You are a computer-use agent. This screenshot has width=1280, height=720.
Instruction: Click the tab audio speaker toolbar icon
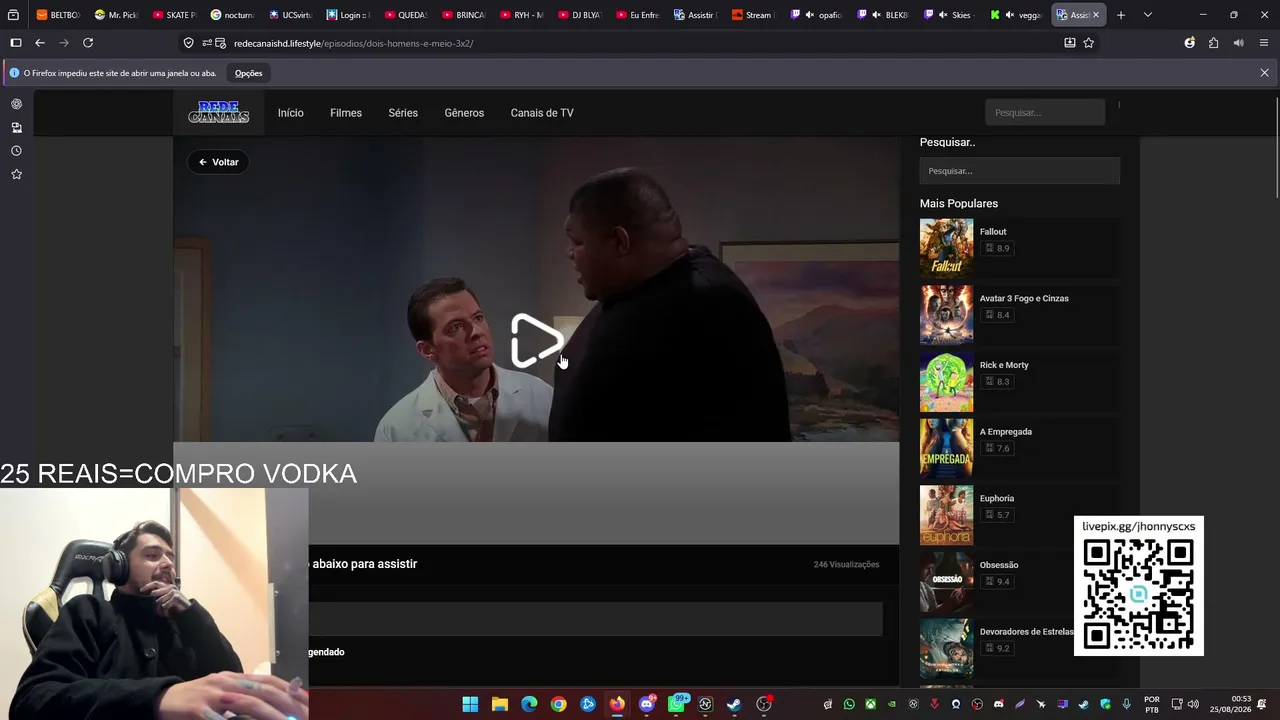[1238, 43]
